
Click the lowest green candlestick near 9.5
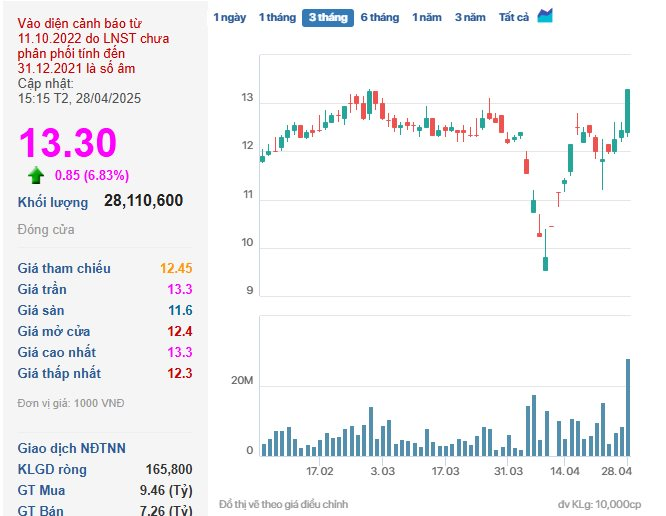(545, 263)
